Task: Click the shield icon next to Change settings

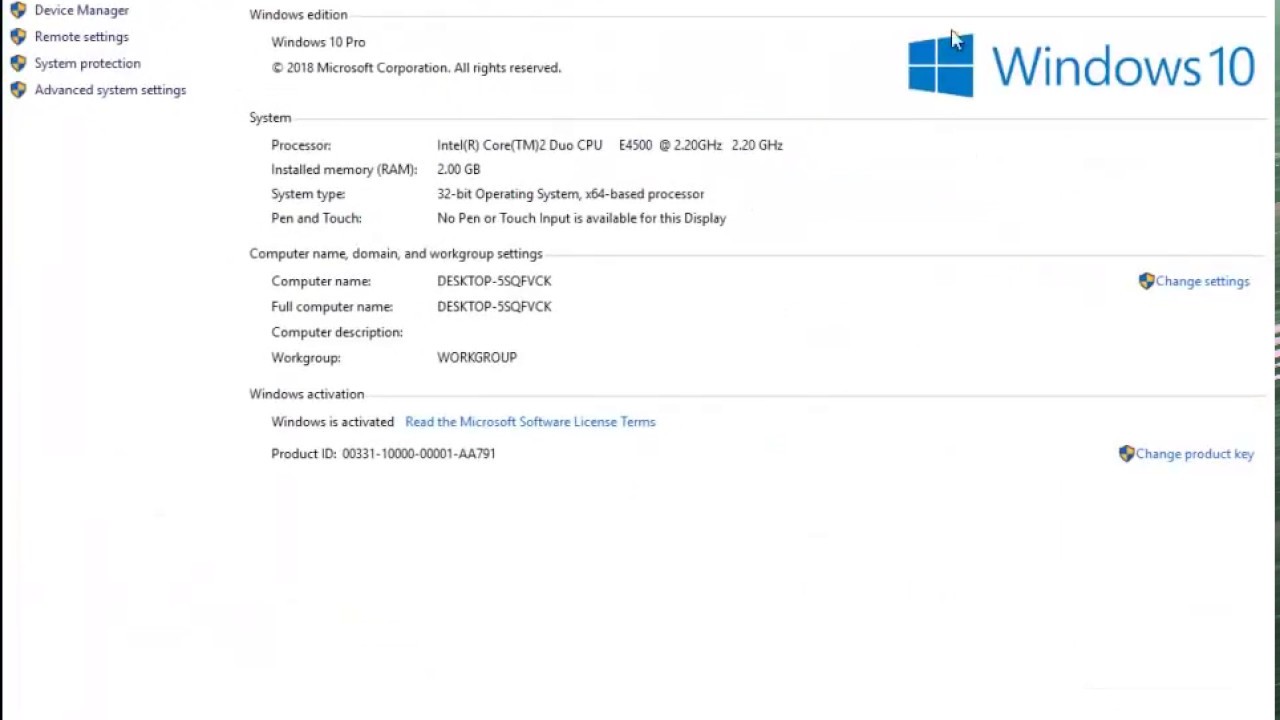Action: click(1146, 281)
